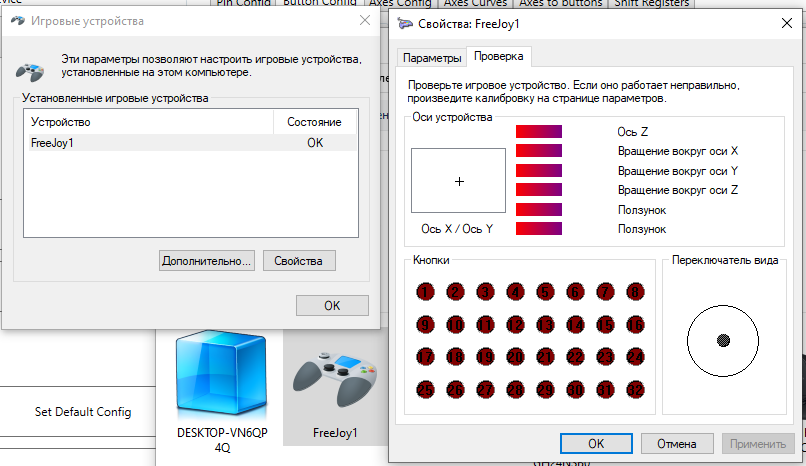
Task: Click the X/Y axis crosshair box
Action: coord(459,180)
